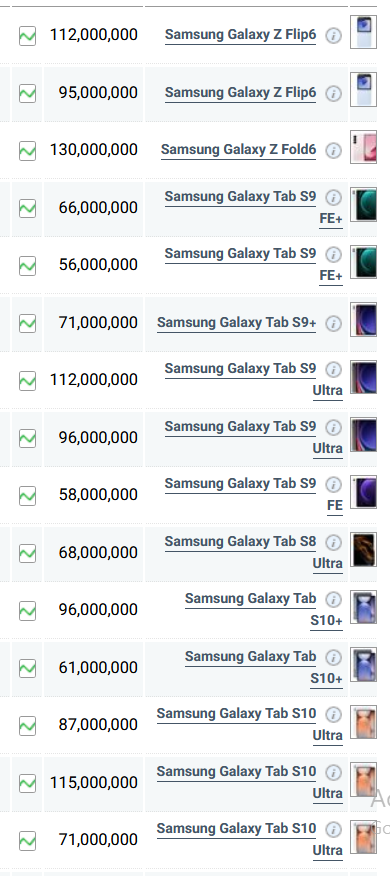The height and width of the screenshot is (876, 390).
Task: Show price chart for 71,000,000 Tab S9+
Action: tap(27, 323)
